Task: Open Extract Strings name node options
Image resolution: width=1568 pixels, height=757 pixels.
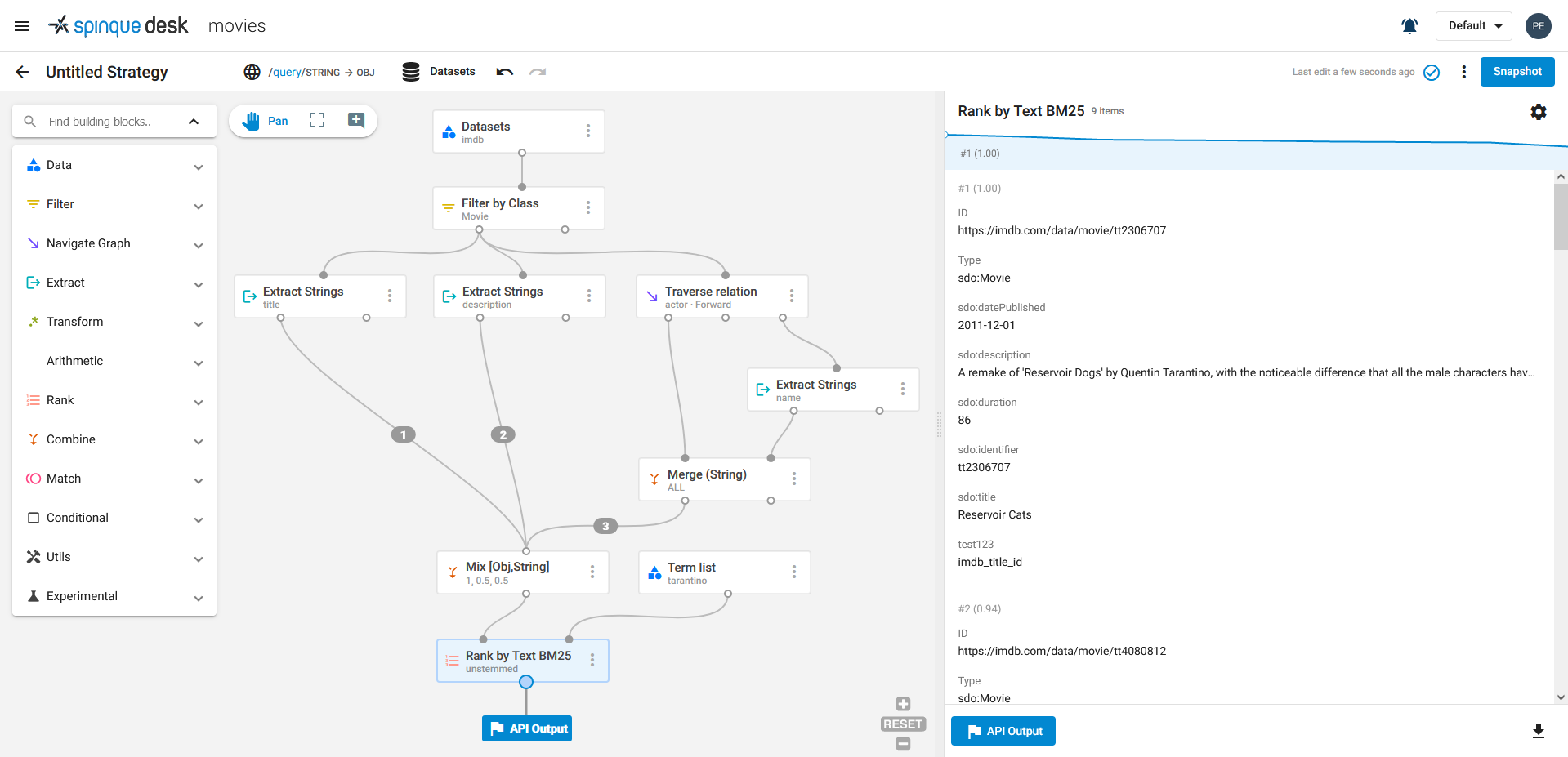Action: click(x=903, y=389)
